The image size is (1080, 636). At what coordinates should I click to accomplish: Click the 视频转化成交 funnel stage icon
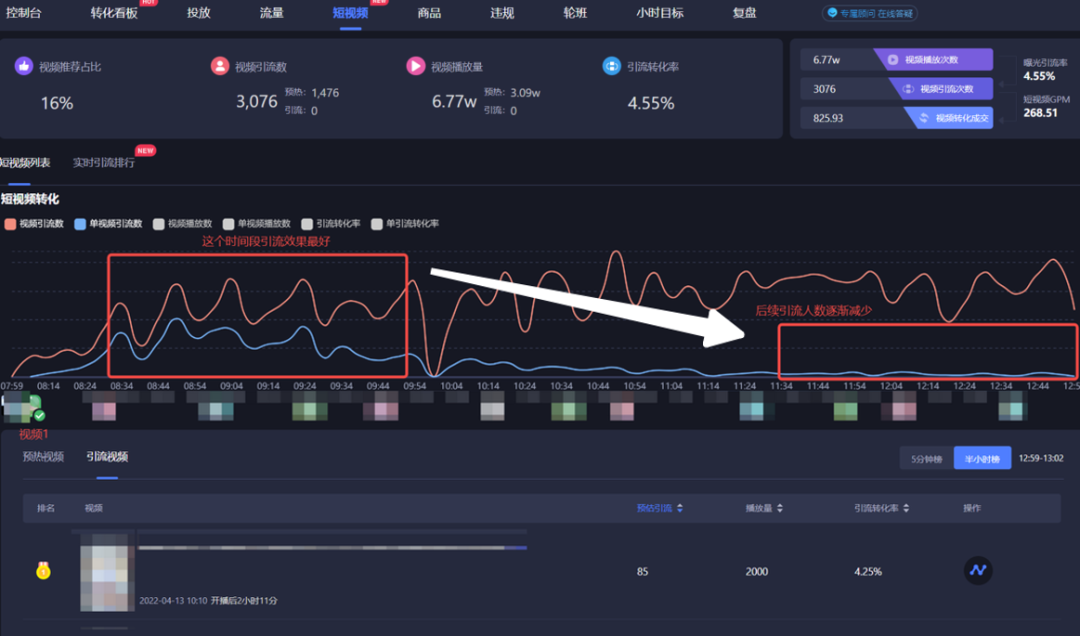[x=923, y=118]
